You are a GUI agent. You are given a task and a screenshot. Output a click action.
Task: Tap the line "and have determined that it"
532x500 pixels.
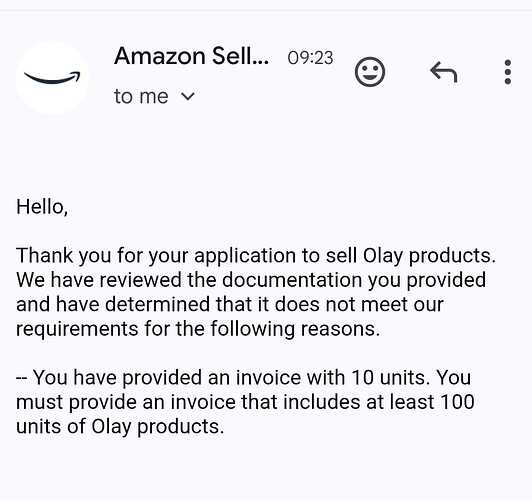pyautogui.click(x=230, y=304)
